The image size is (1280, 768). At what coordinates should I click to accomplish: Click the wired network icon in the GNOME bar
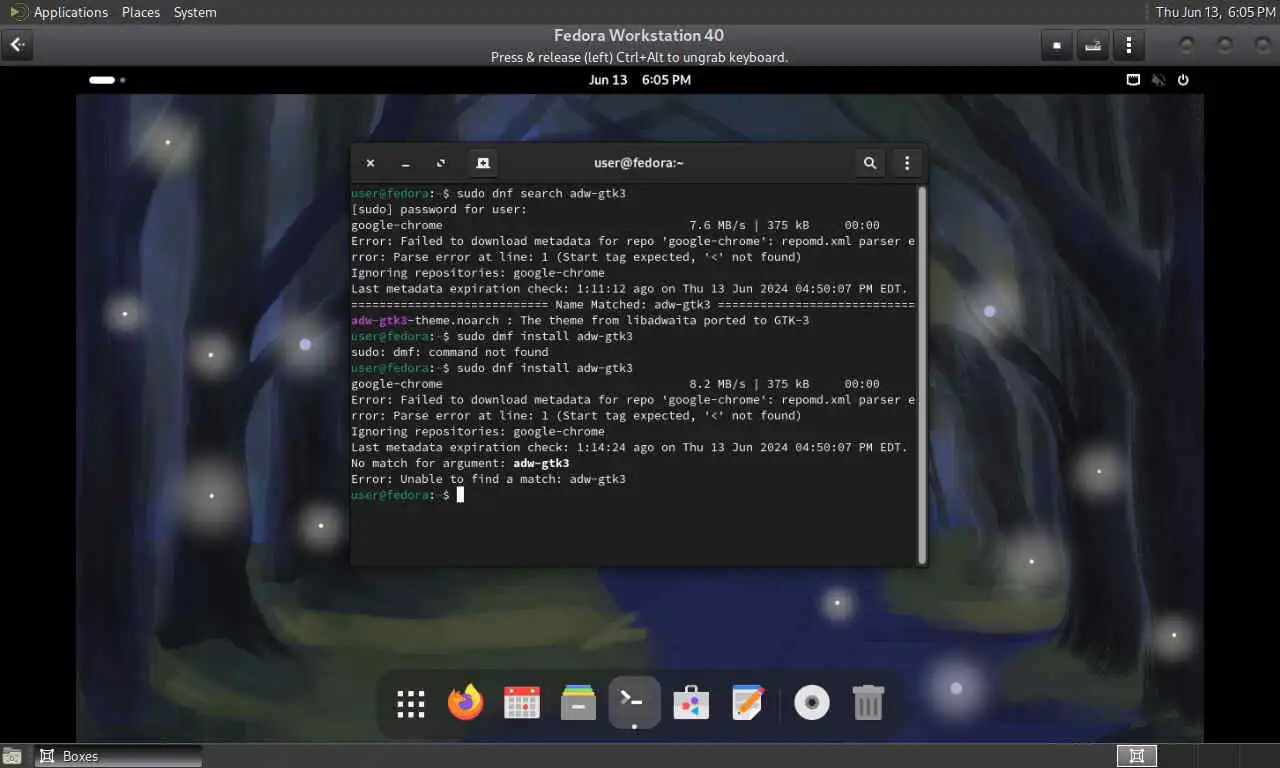[x=1133, y=80]
